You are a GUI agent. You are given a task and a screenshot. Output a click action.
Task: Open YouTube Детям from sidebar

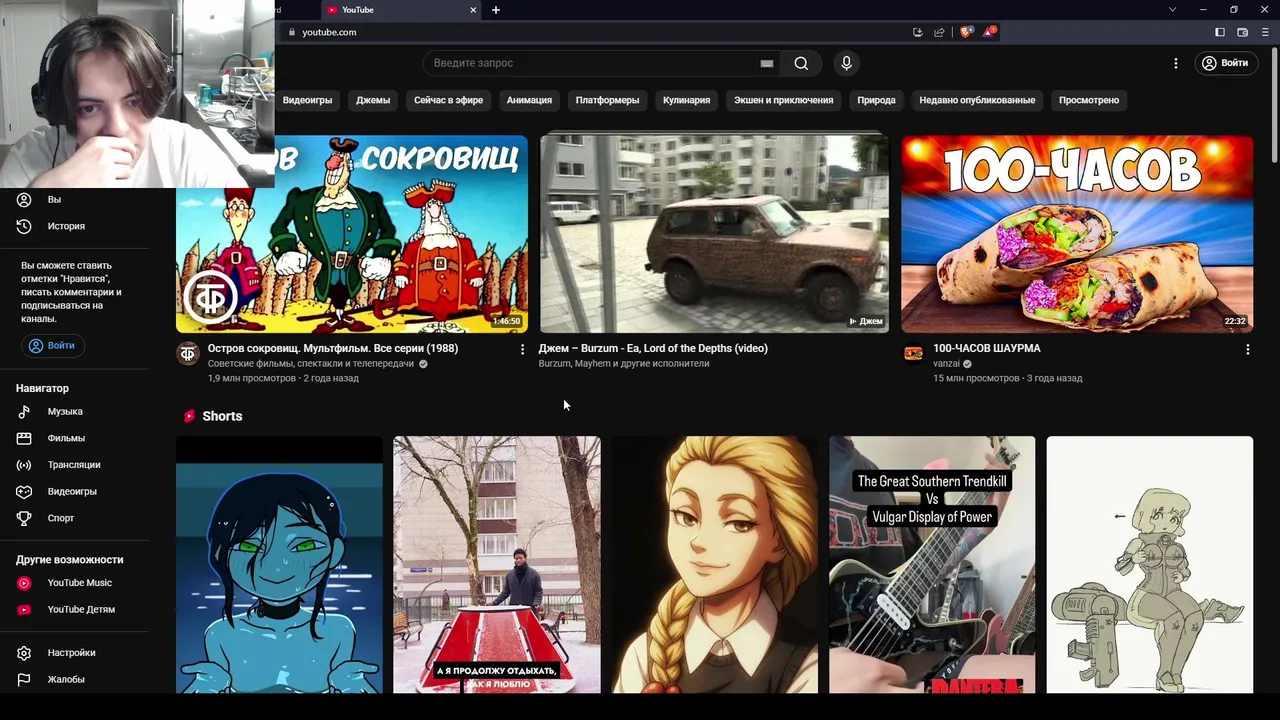[66, 609]
